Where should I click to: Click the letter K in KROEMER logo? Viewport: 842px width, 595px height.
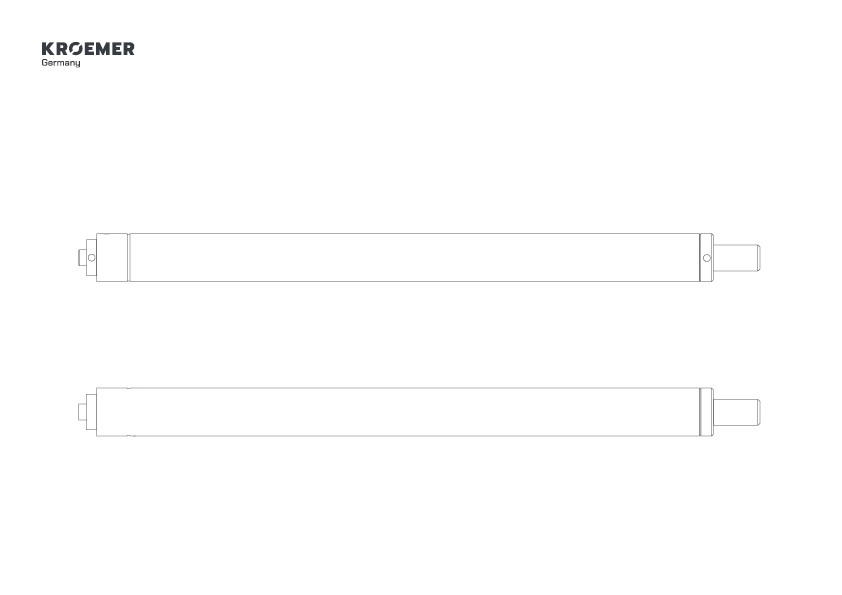48,49
